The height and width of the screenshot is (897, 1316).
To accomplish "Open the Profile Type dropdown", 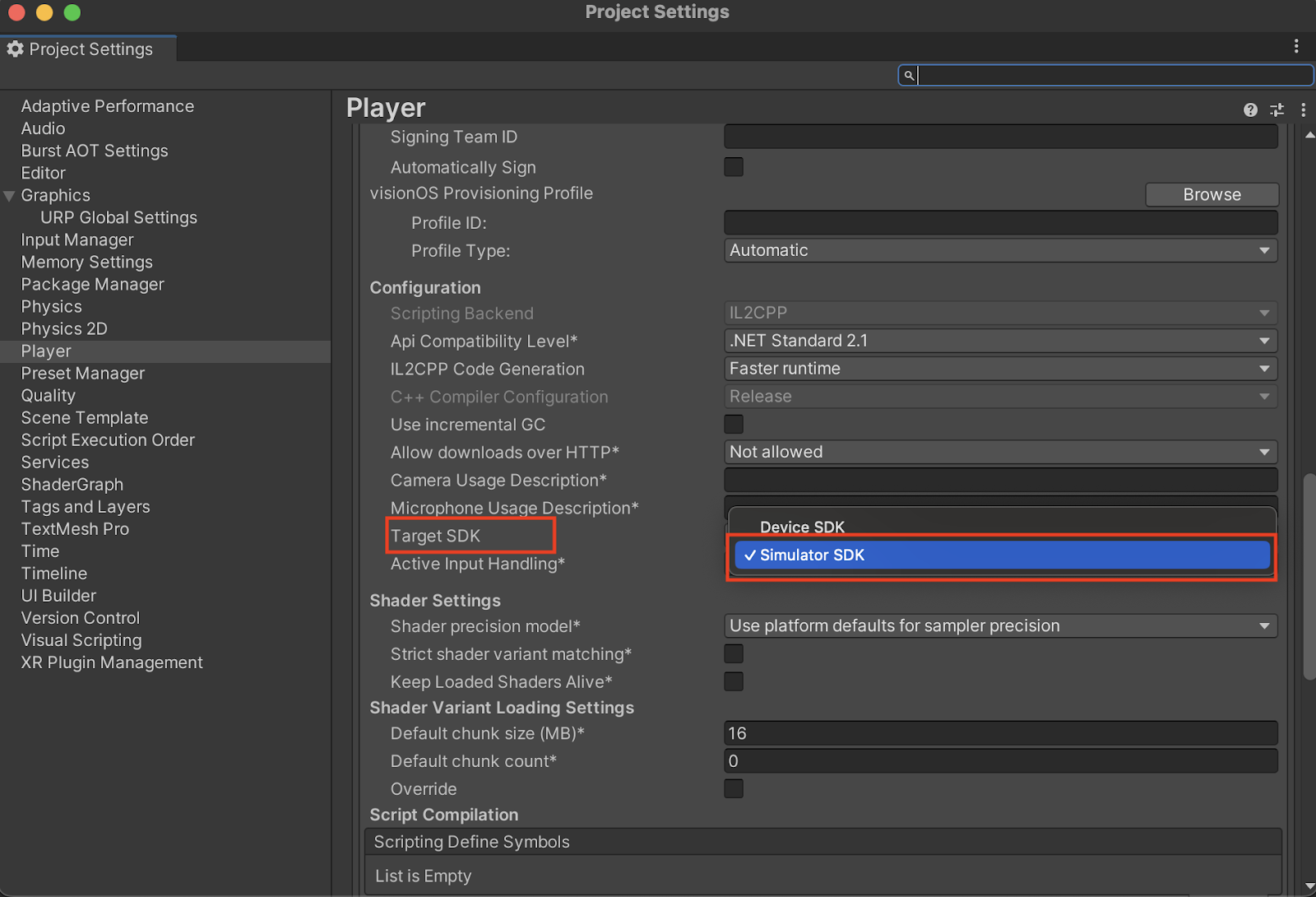I will [1000, 250].
